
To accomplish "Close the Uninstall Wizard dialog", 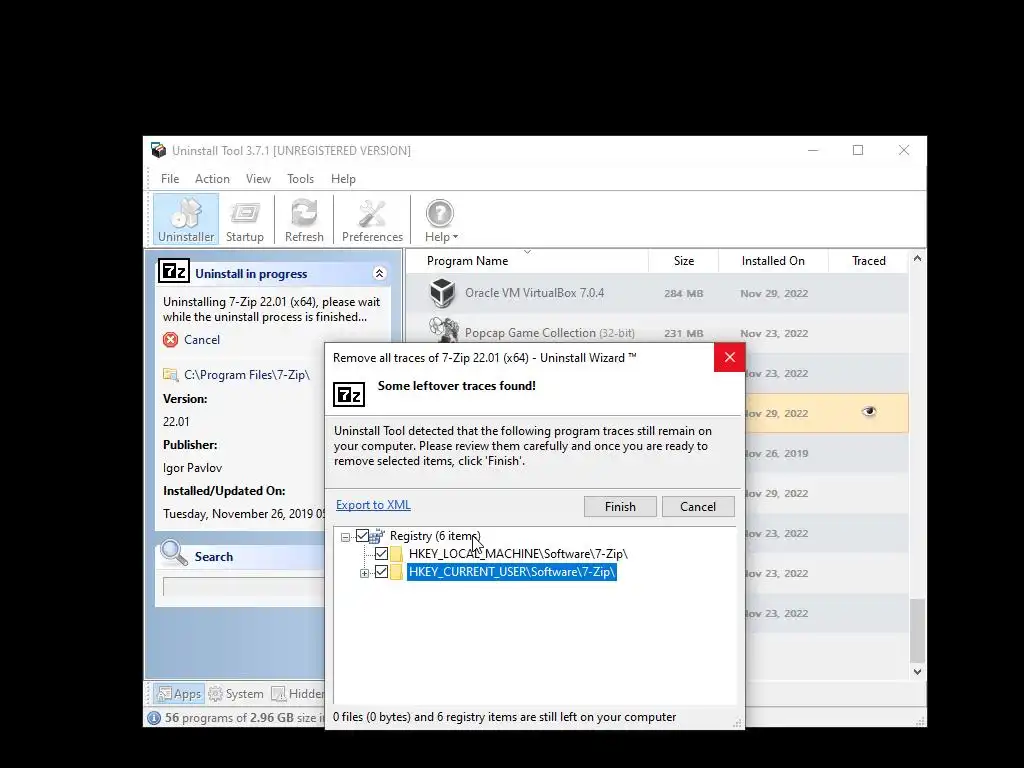I will tap(729, 357).
